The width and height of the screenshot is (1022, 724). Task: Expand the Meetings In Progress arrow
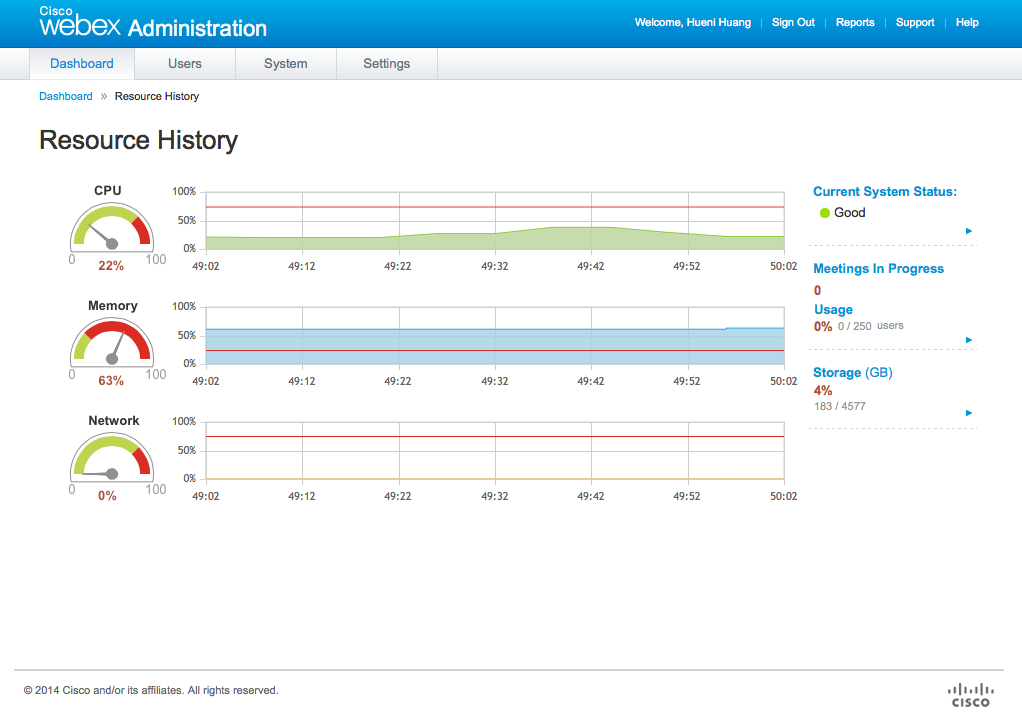point(968,340)
